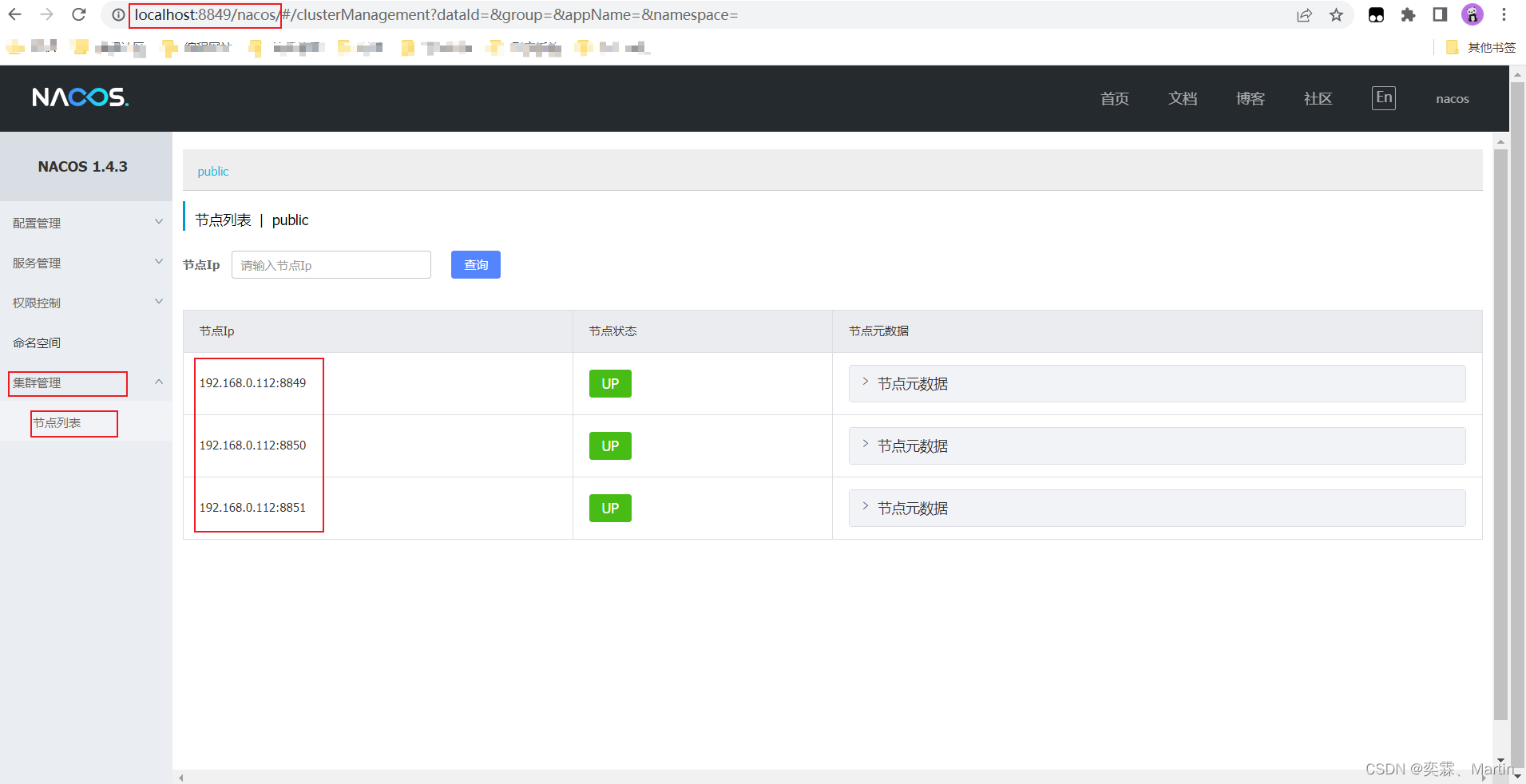
Task: Select 节点列表 submenu item
Action: pos(57,423)
